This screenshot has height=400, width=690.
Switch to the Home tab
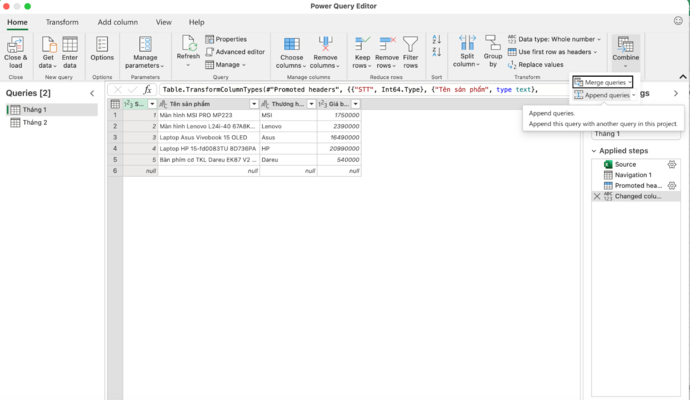tap(17, 22)
